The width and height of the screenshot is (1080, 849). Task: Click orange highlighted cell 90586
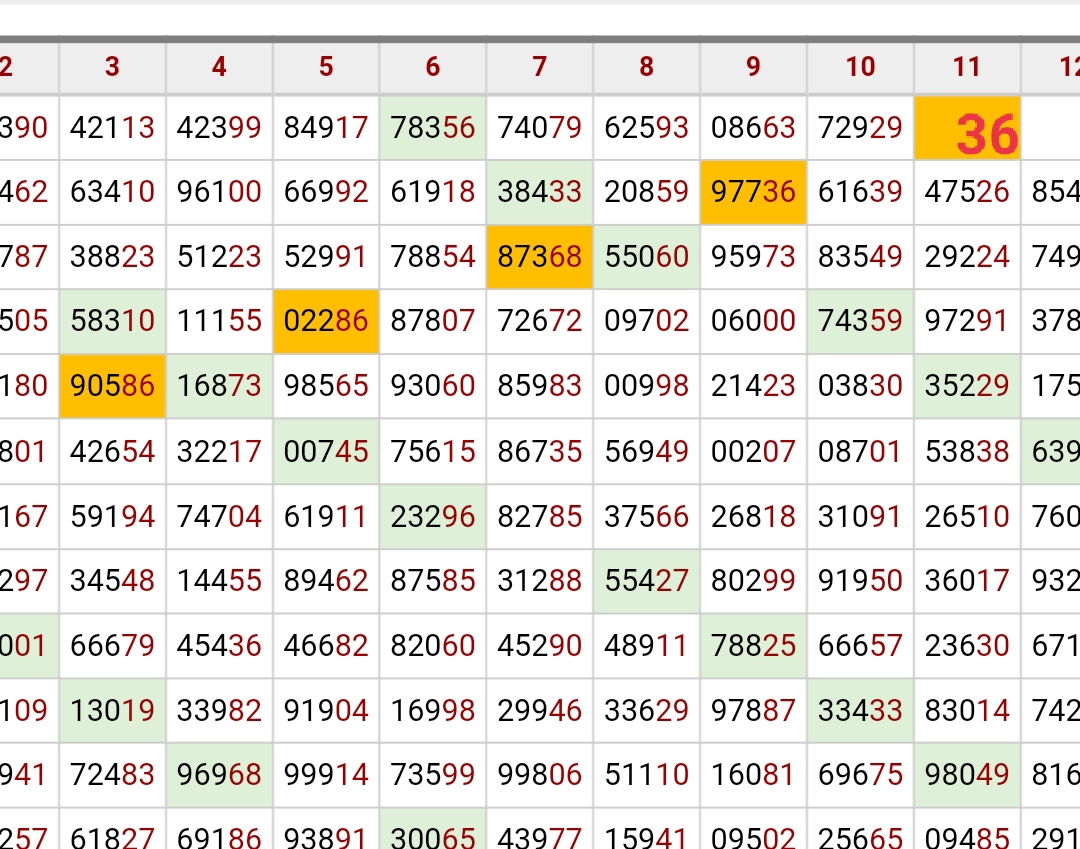(x=112, y=386)
